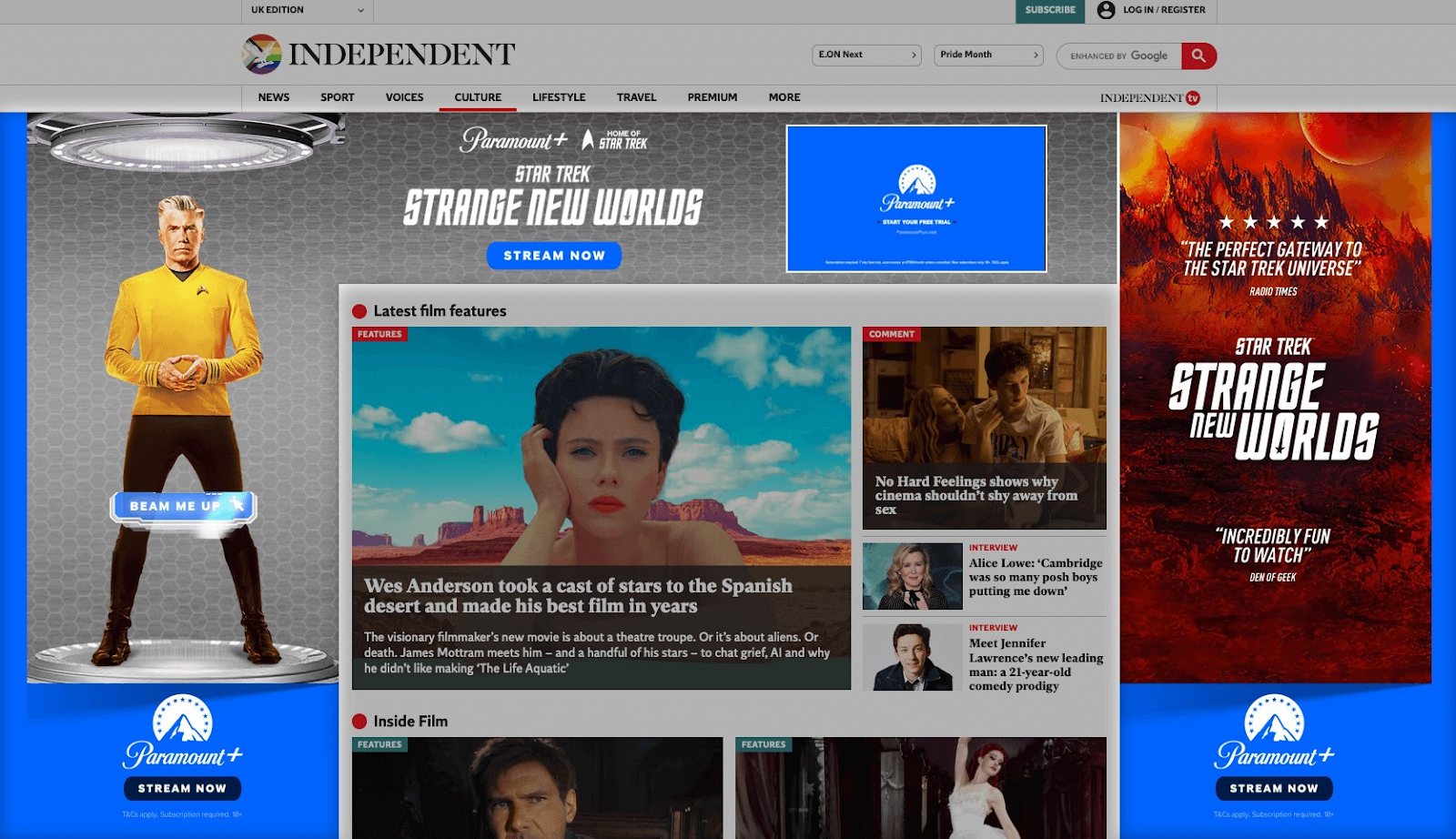Click the Home of Star Trek badge in banner
This screenshot has height=839, width=1456.
click(617, 140)
